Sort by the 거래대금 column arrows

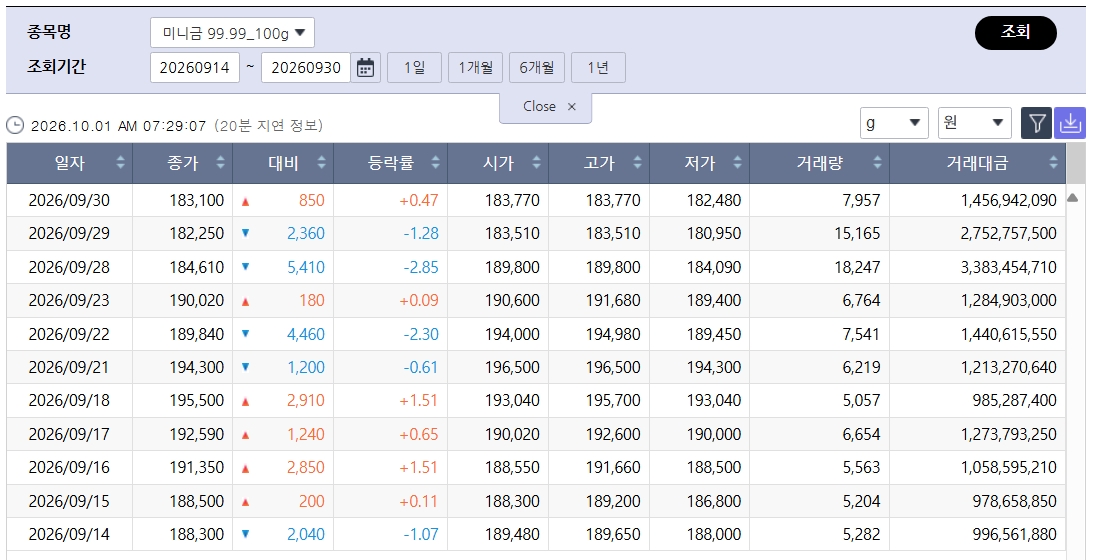(x=1053, y=162)
